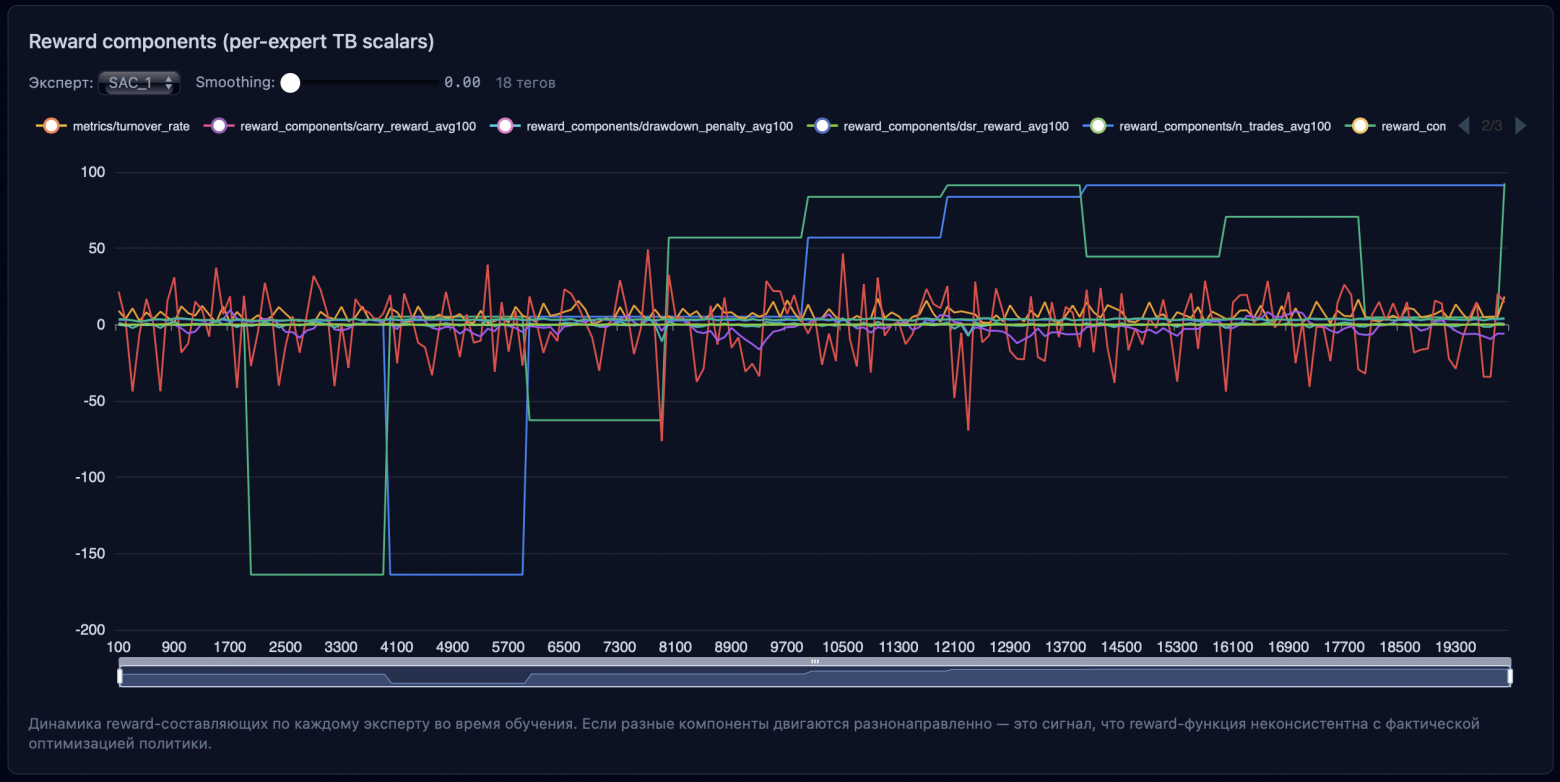
Task: Click the blue marker icon of dsr_reward_avg100
Action: coord(822,127)
